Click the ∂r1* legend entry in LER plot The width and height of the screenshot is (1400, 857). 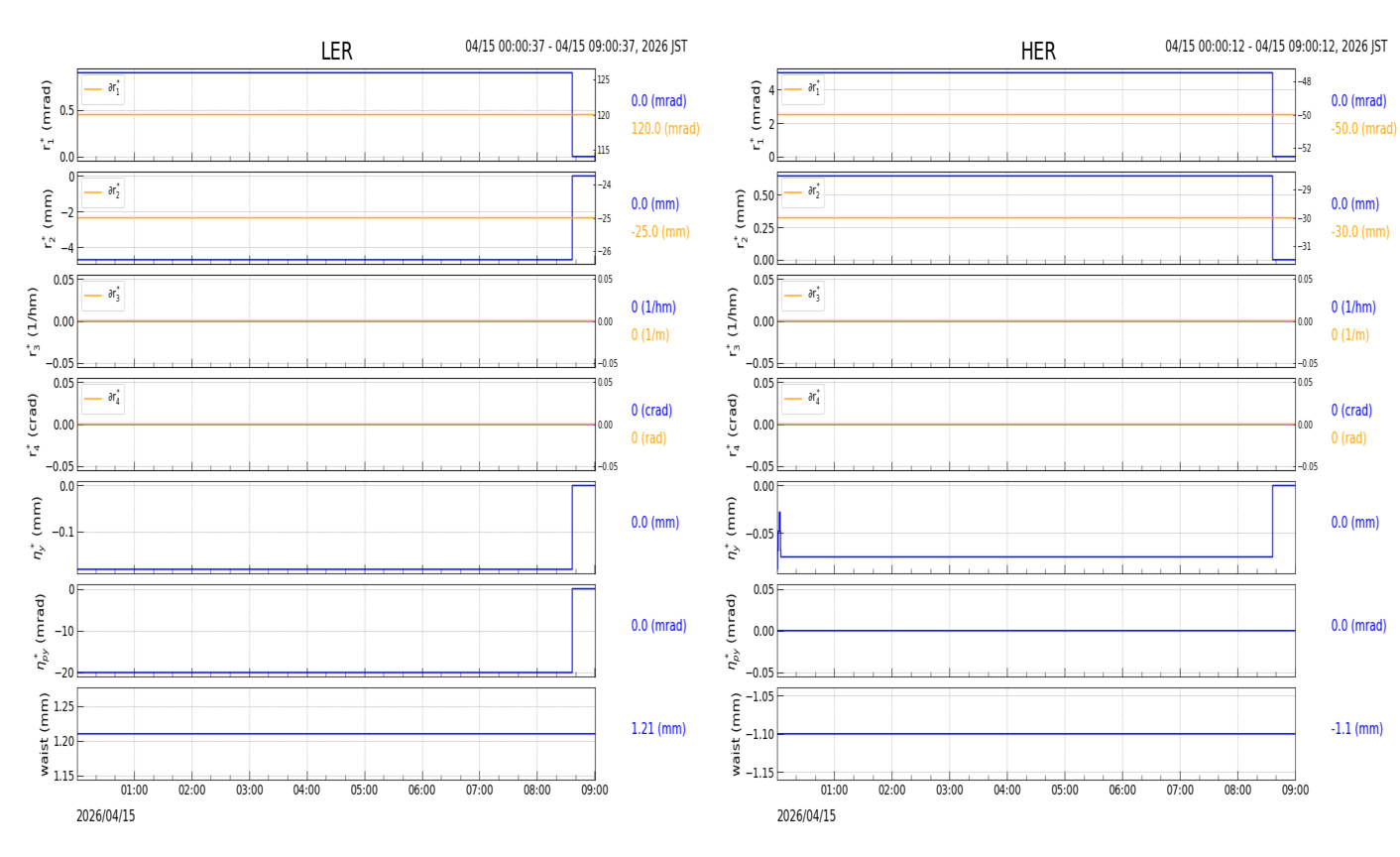103,89
